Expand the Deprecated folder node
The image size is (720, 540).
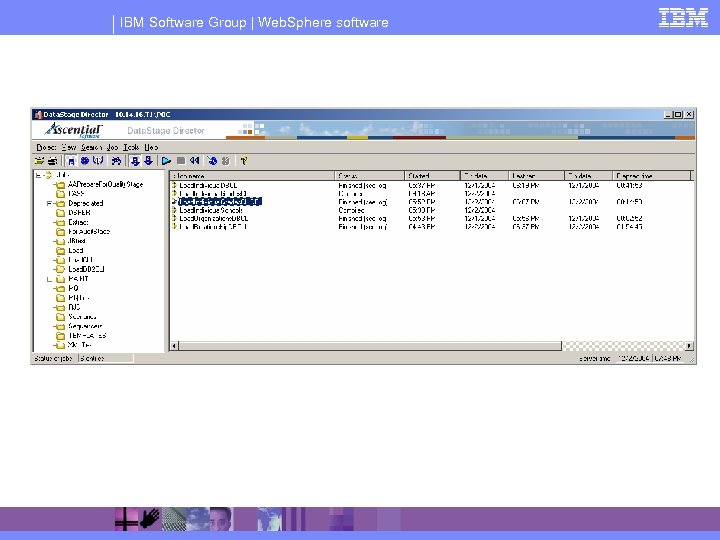coord(49,203)
